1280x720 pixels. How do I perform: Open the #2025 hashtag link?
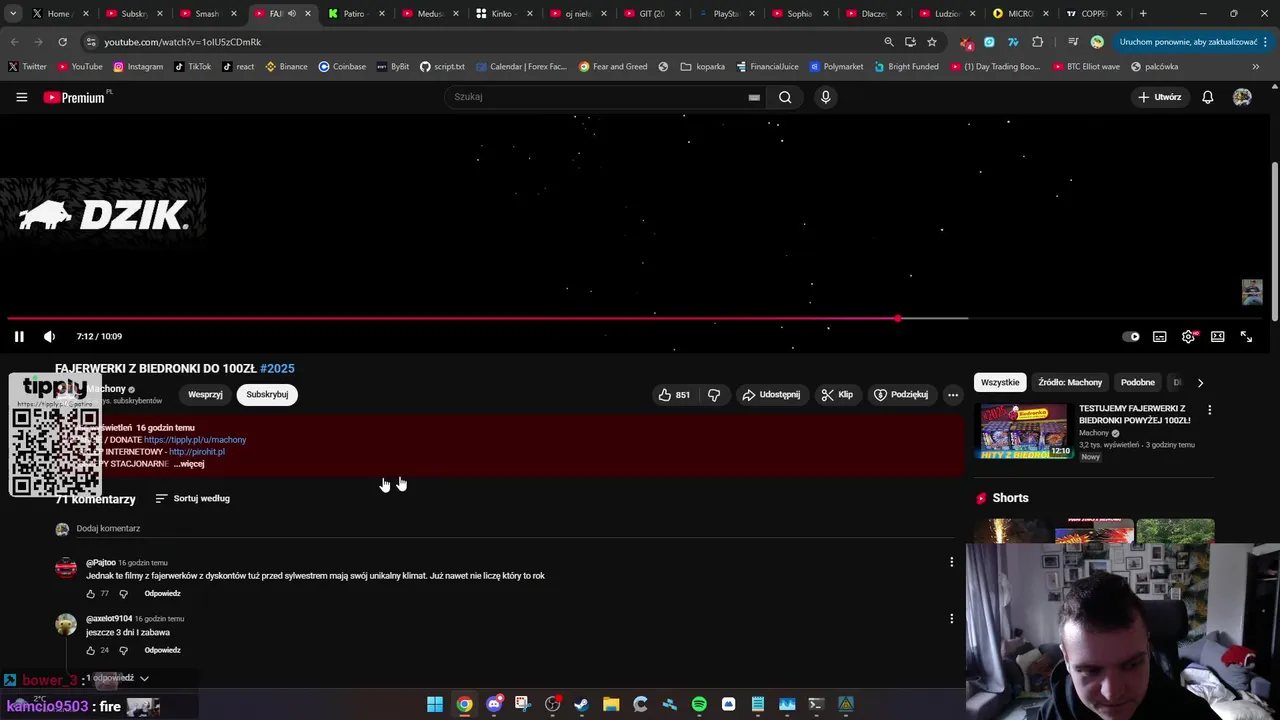[x=277, y=369]
